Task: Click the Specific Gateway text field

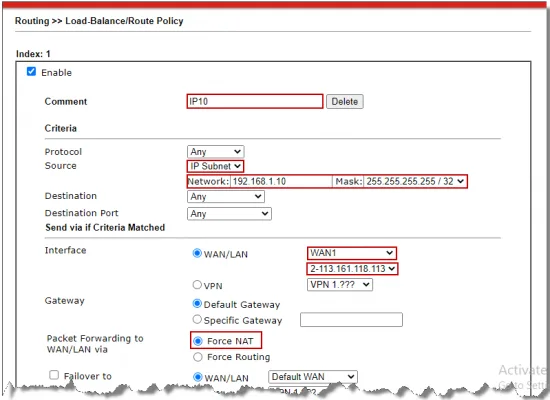Action: pyautogui.click(x=351, y=320)
